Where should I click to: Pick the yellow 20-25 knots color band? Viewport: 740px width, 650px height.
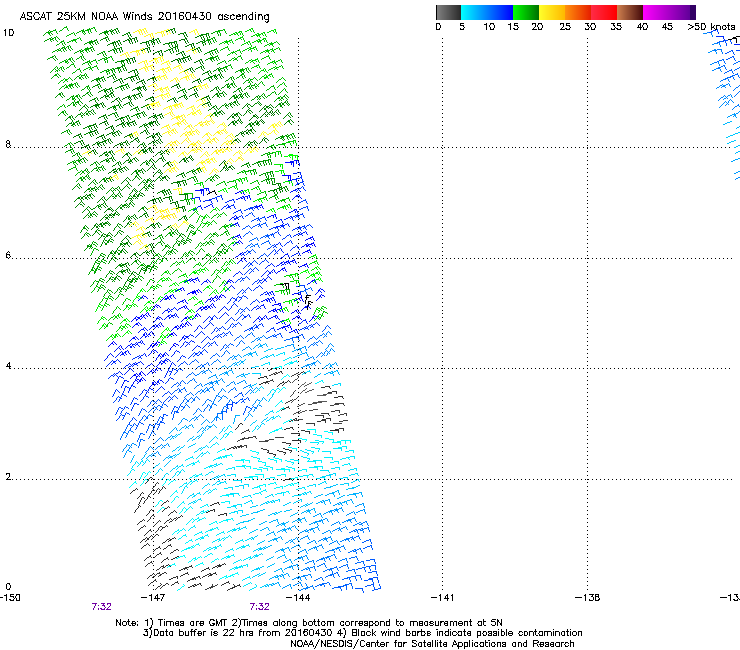(552, 12)
